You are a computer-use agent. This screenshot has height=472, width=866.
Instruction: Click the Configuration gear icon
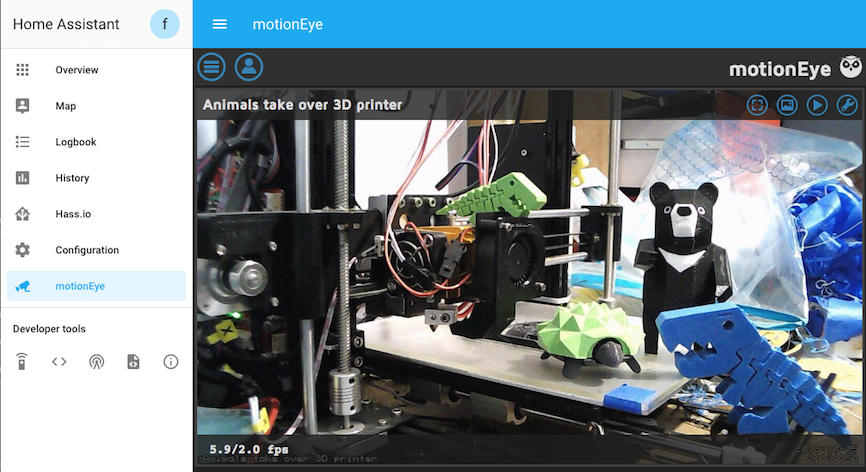[23, 250]
